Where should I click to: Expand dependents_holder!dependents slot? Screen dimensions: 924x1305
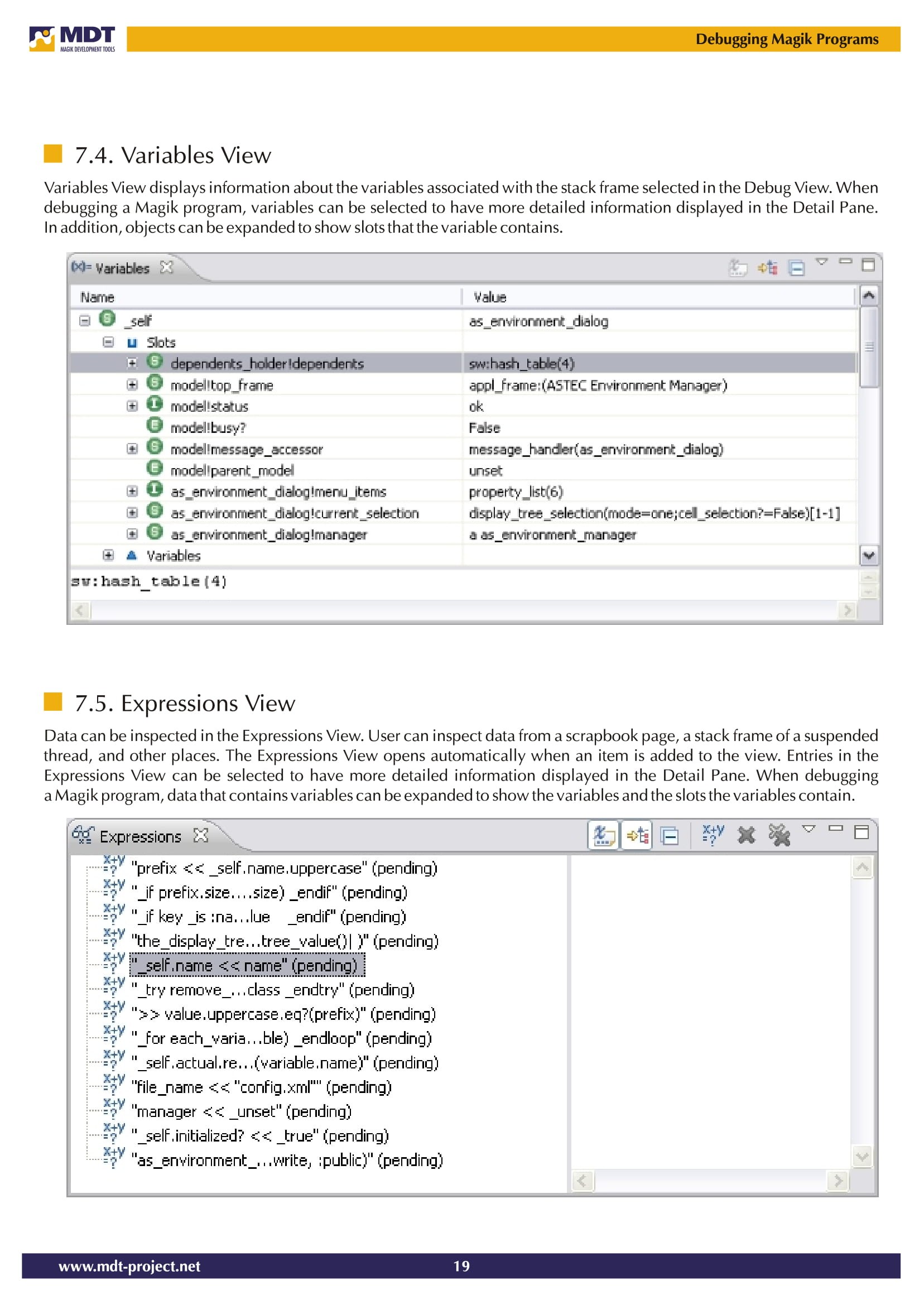click(x=132, y=363)
